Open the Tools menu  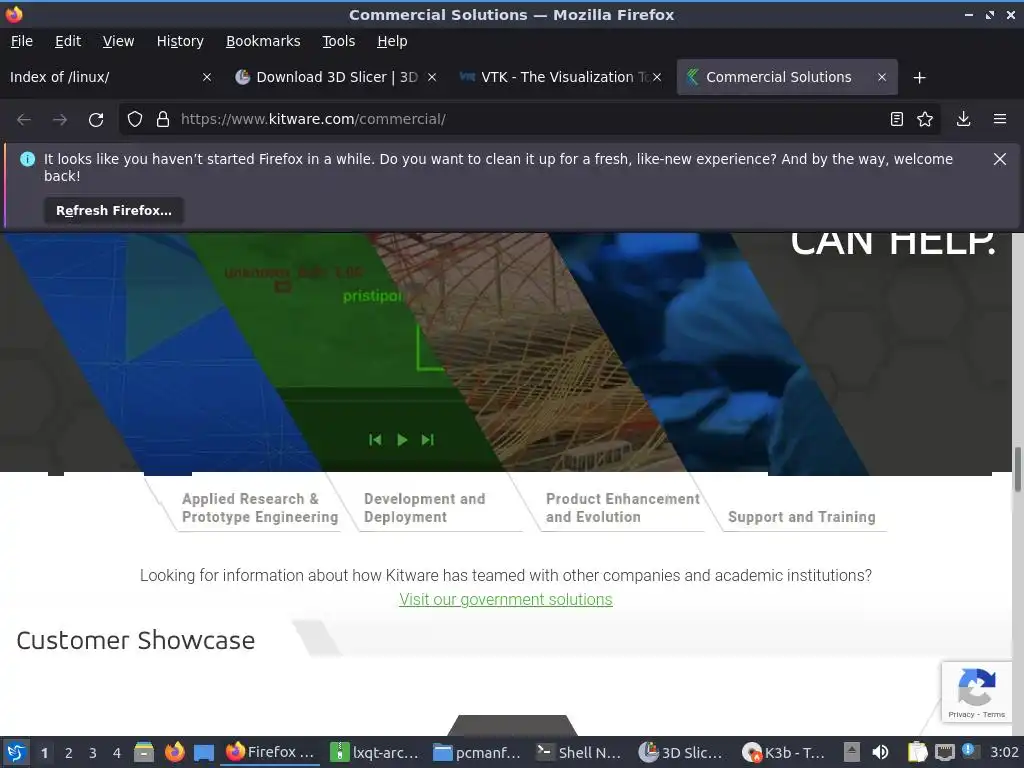pos(338,41)
